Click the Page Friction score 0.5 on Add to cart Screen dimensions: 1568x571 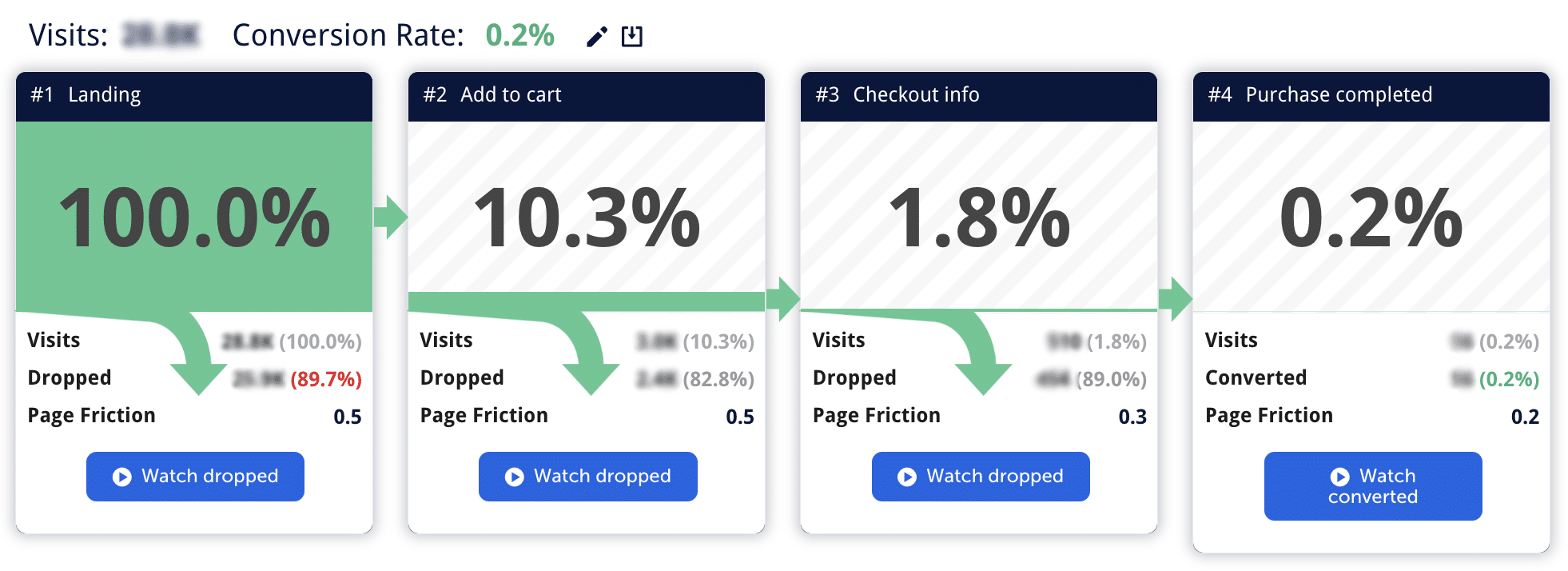click(x=740, y=416)
